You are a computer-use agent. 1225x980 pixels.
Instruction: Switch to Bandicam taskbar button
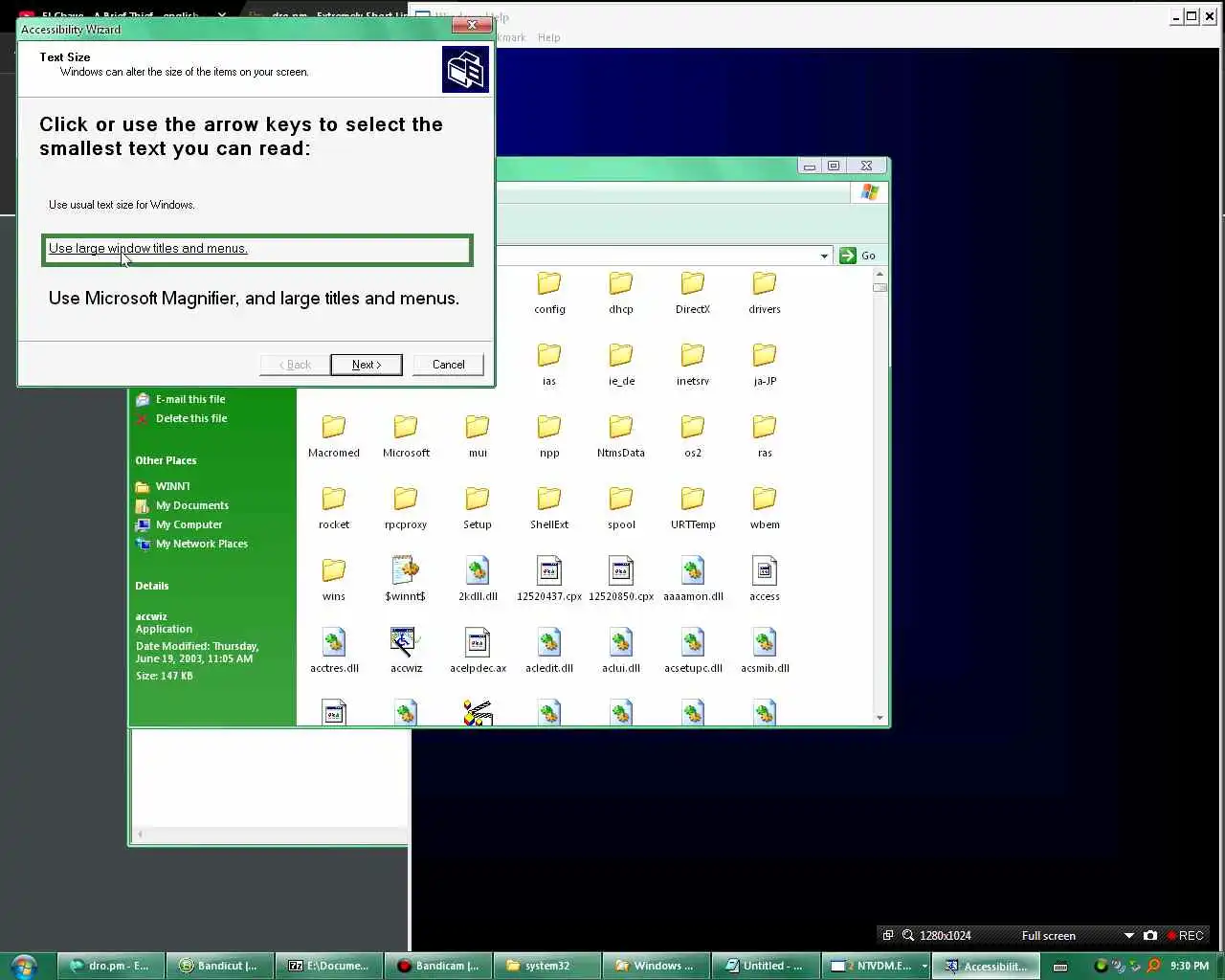437,966
